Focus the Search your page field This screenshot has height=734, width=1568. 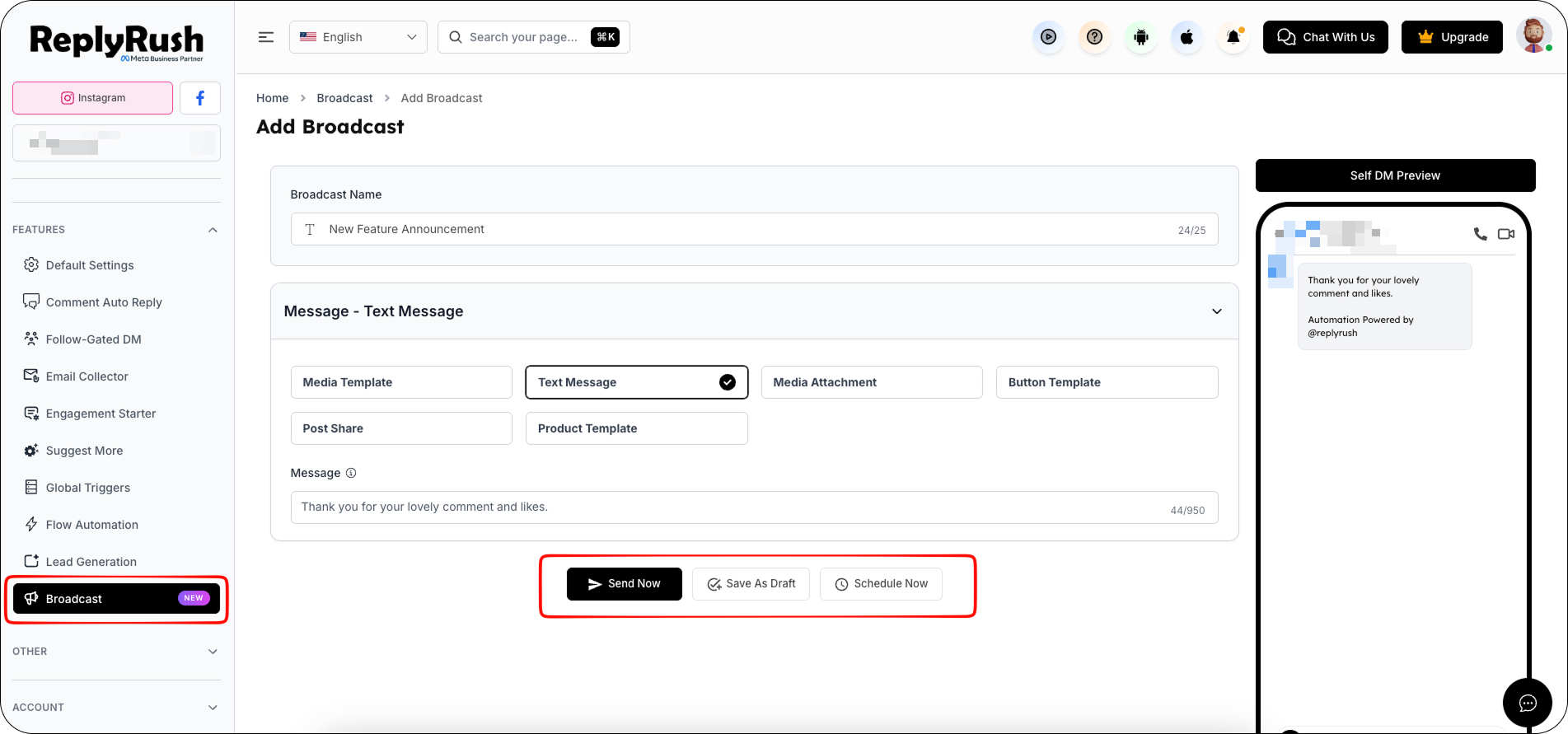(533, 37)
